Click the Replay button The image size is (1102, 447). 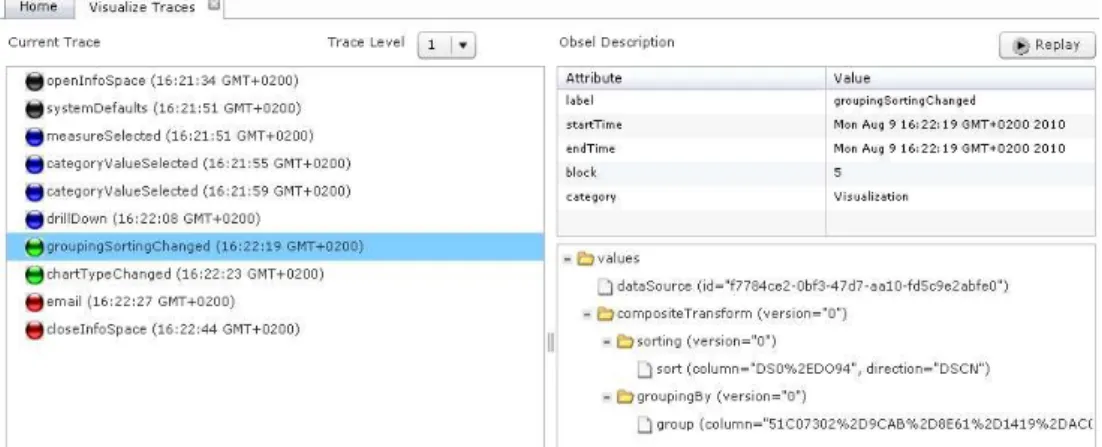(1047, 45)
